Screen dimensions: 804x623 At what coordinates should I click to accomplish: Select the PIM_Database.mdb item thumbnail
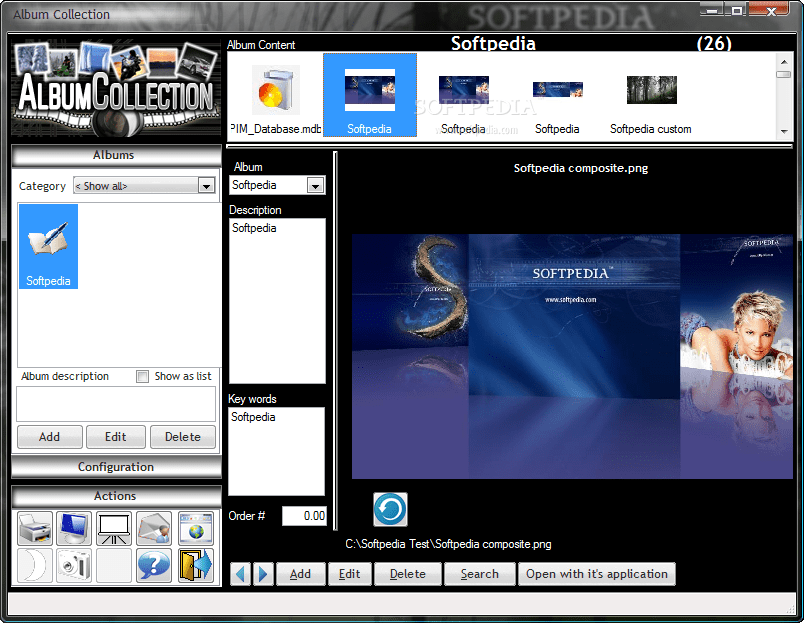coord(276,97)
